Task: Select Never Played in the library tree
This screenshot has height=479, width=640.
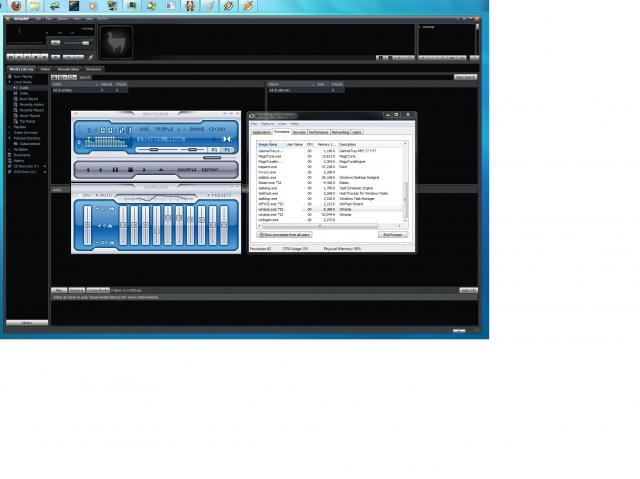Action: pyautogui.click(x=29, y=115)
